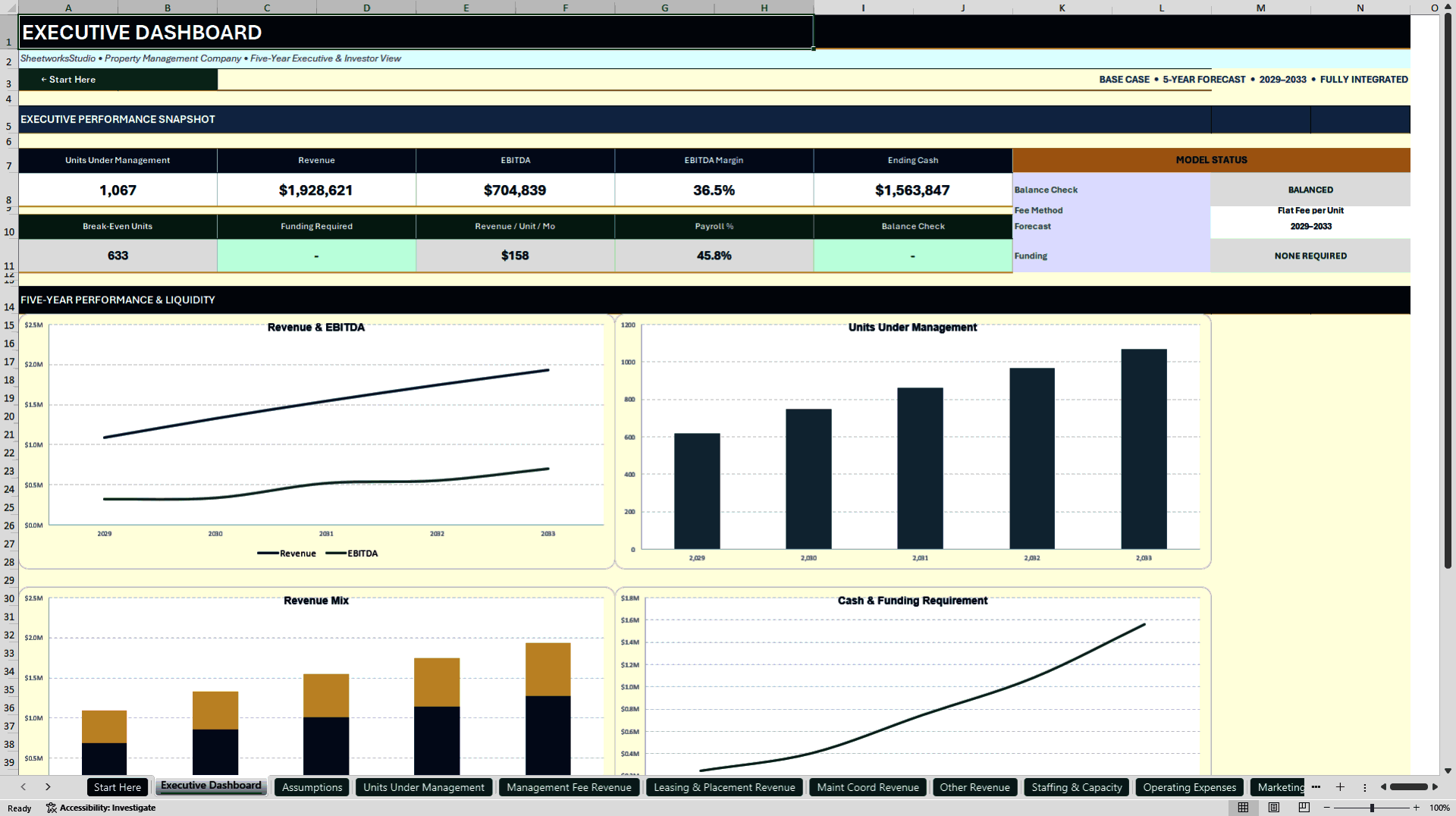
Task: Select the Ending Cash $1,563,847 cell
Action: tap(912, 190)
